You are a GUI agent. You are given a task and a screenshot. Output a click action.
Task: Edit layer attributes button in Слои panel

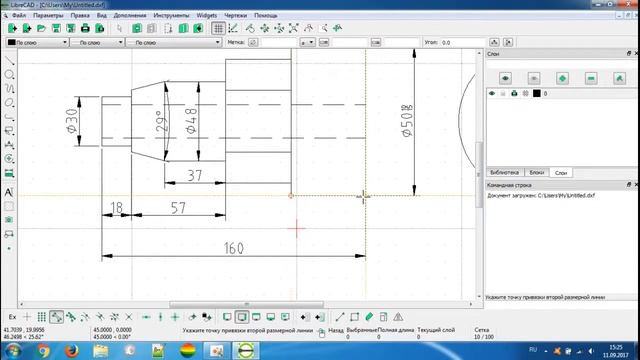tap(620, 78)
